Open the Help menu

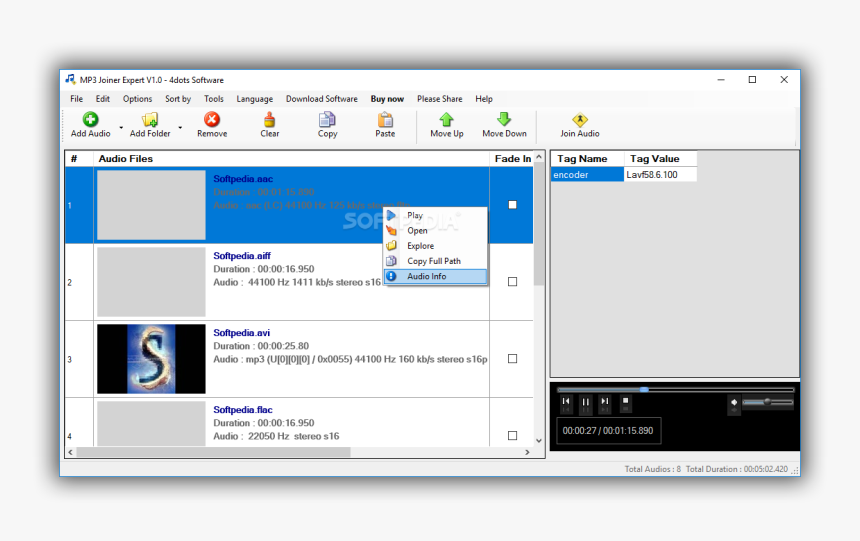point(484,99)
